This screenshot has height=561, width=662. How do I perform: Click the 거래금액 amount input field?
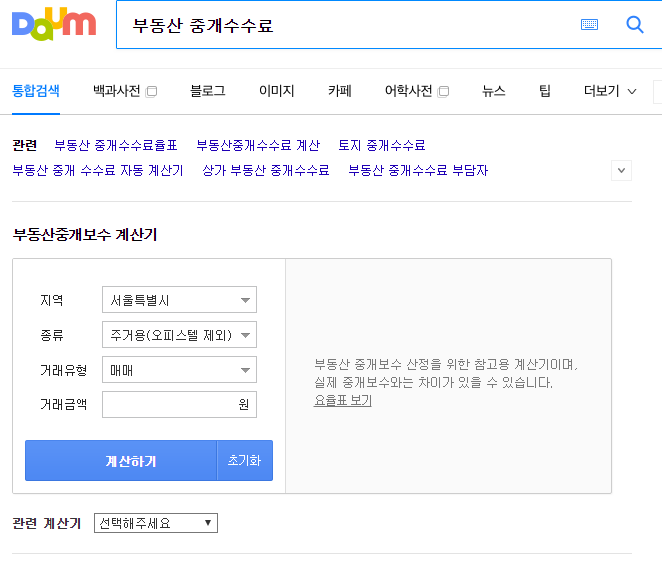179,404
